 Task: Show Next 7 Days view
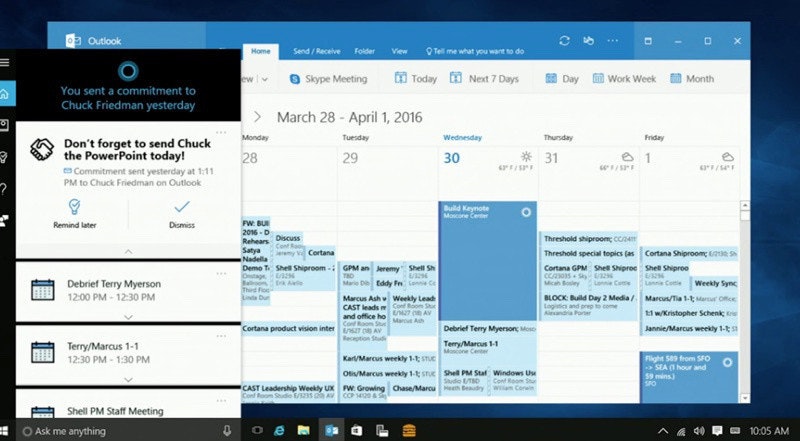pyautogui.click(x=484, y=78)
